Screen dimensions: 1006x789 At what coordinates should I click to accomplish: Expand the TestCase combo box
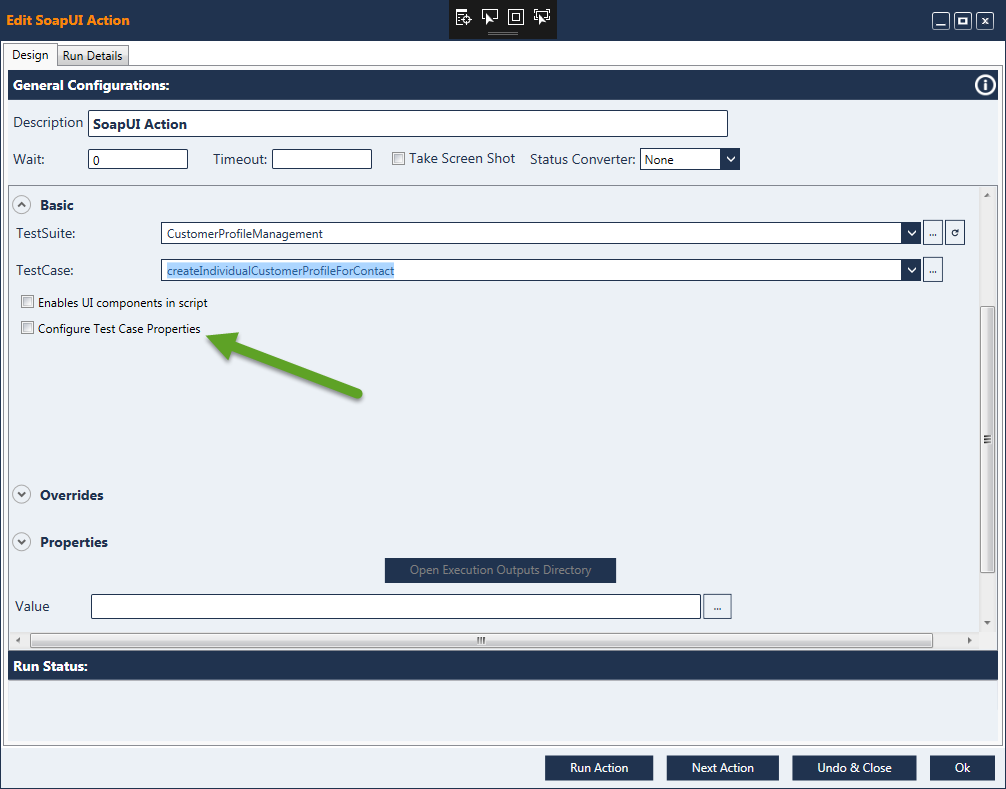pos(911,270)
